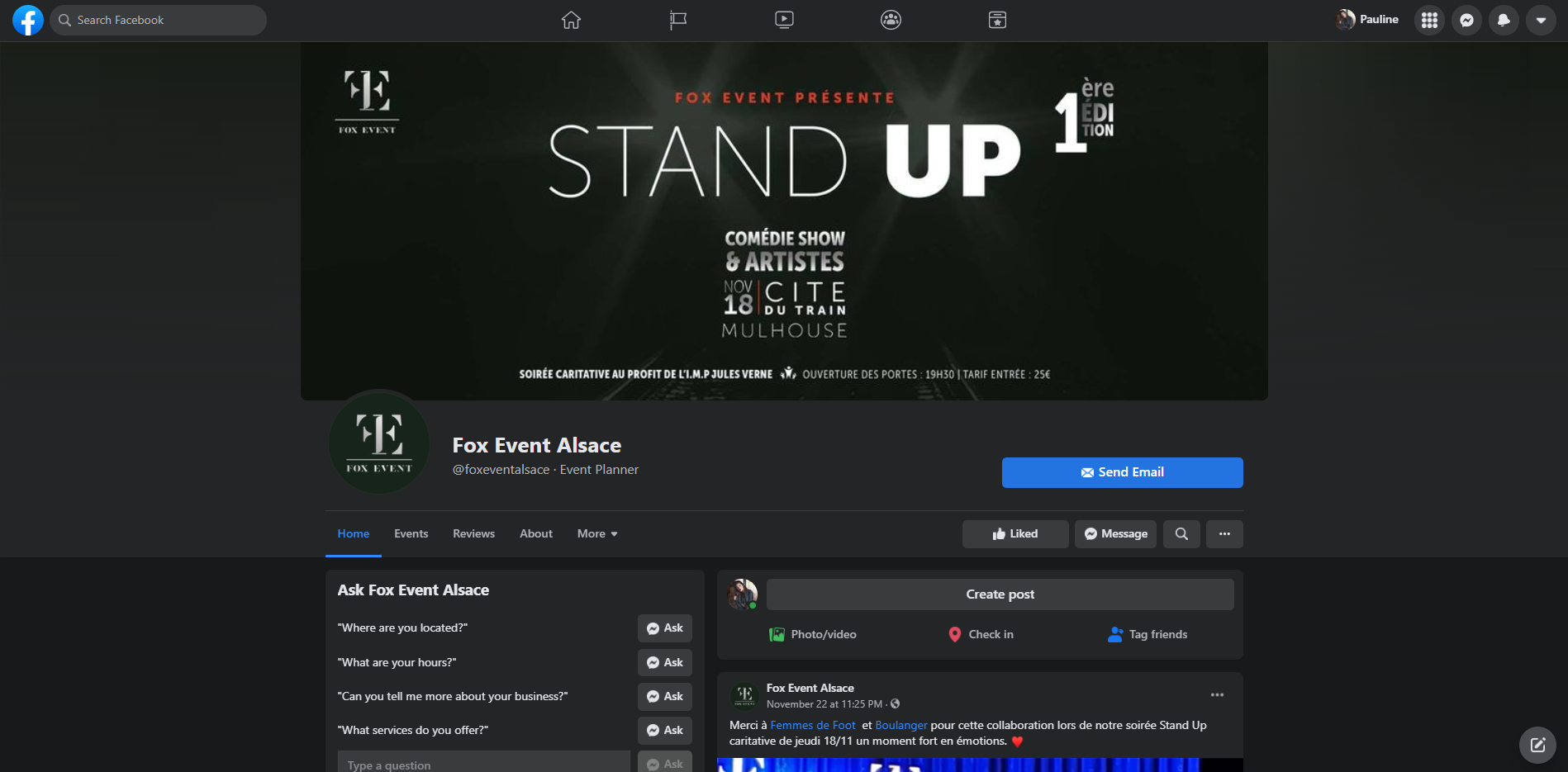The height and width of the screenshot is (772, 1568).
Task: Click the Send Email button
Action: pos(1122,472)
